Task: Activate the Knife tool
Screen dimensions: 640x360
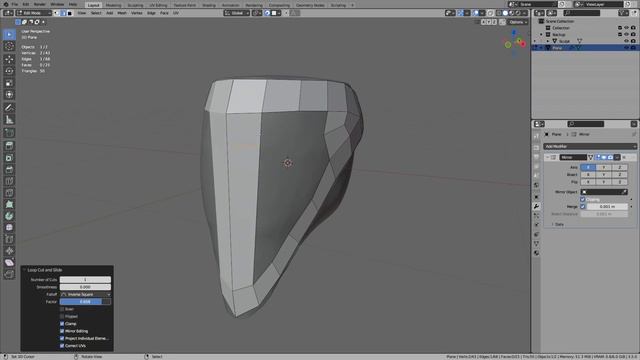Action: (9, 193)
